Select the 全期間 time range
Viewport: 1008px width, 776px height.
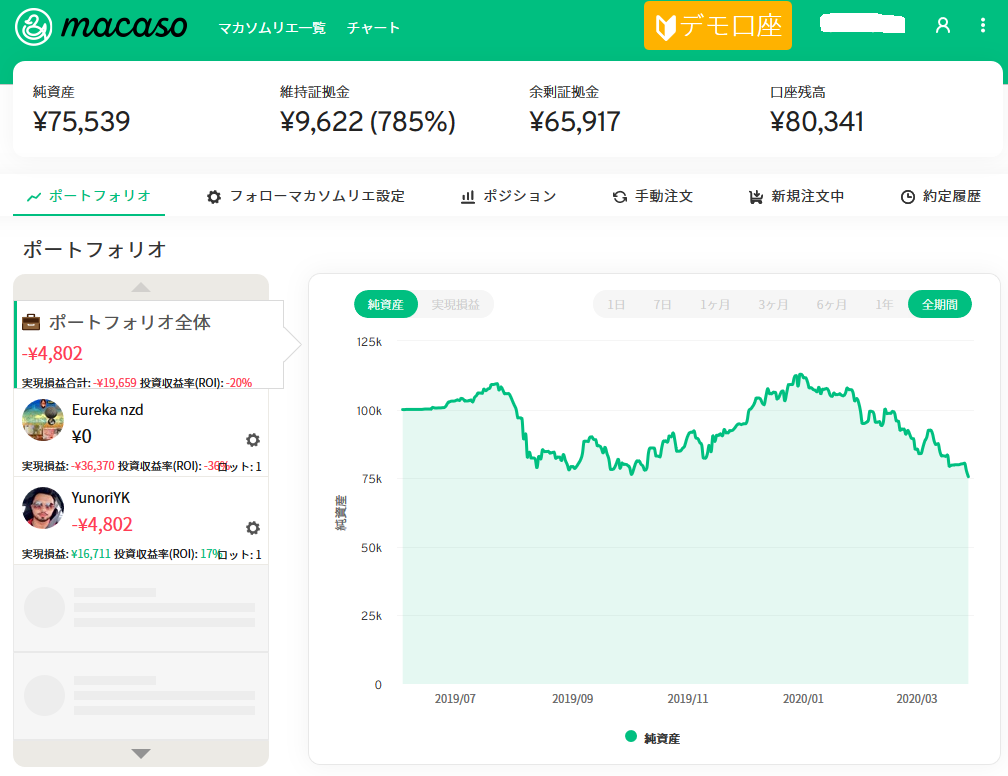pos(939,305)
